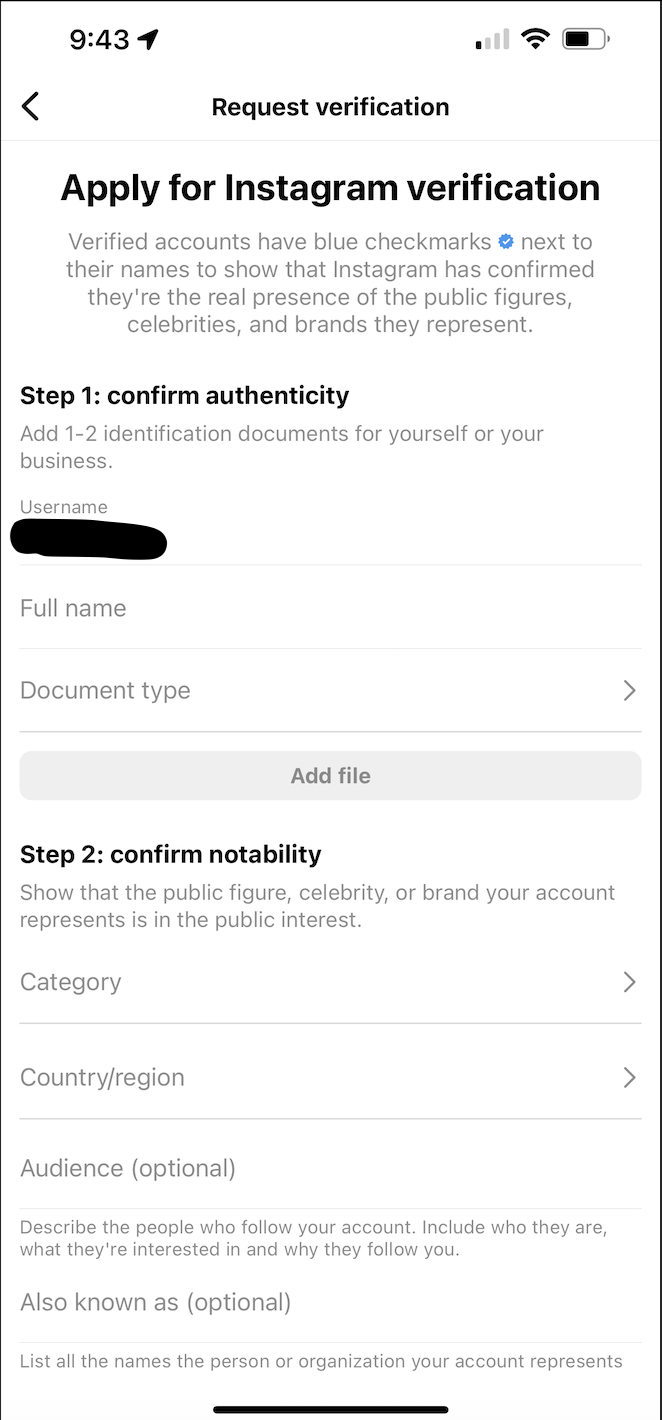
Task: Tap the Apply for Instagram verification heading
Action: click(x=331, y=188)
